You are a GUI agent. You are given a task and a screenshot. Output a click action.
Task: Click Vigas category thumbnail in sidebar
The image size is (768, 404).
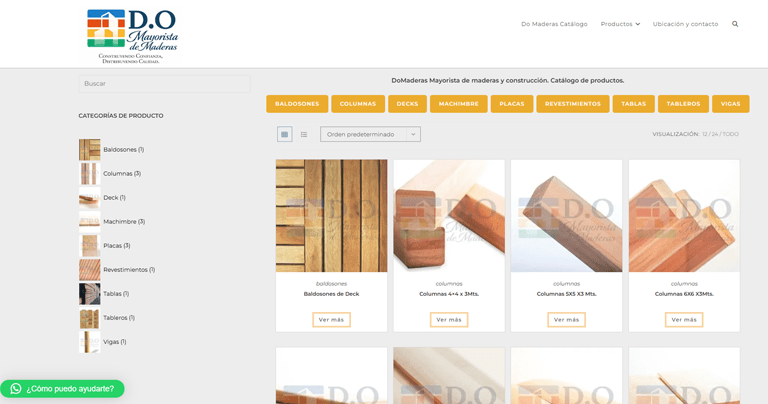[90, 342]
